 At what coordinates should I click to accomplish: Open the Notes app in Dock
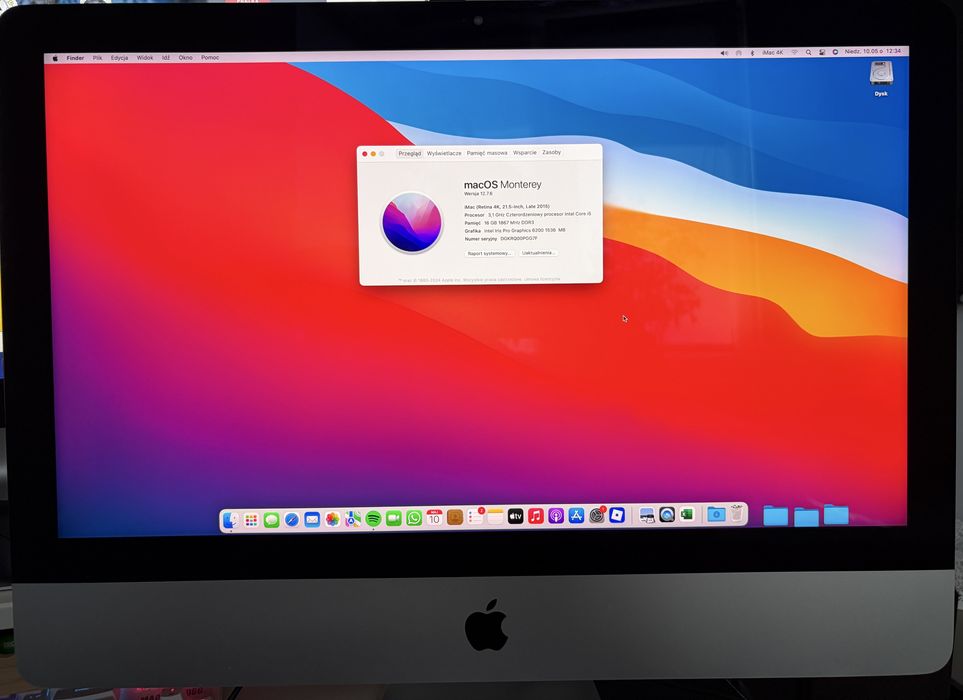click(495, 516)
